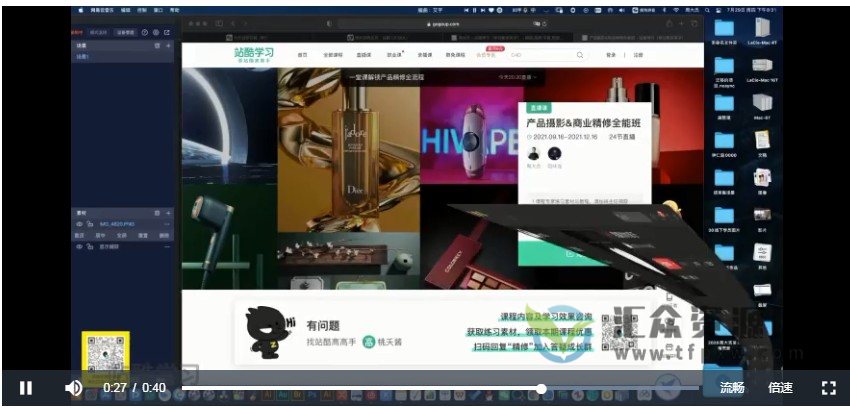The image size is (850, 408).
Task: Click the 站酷学习 site logo
Action: pyautogui.click(x=254, y=55)
